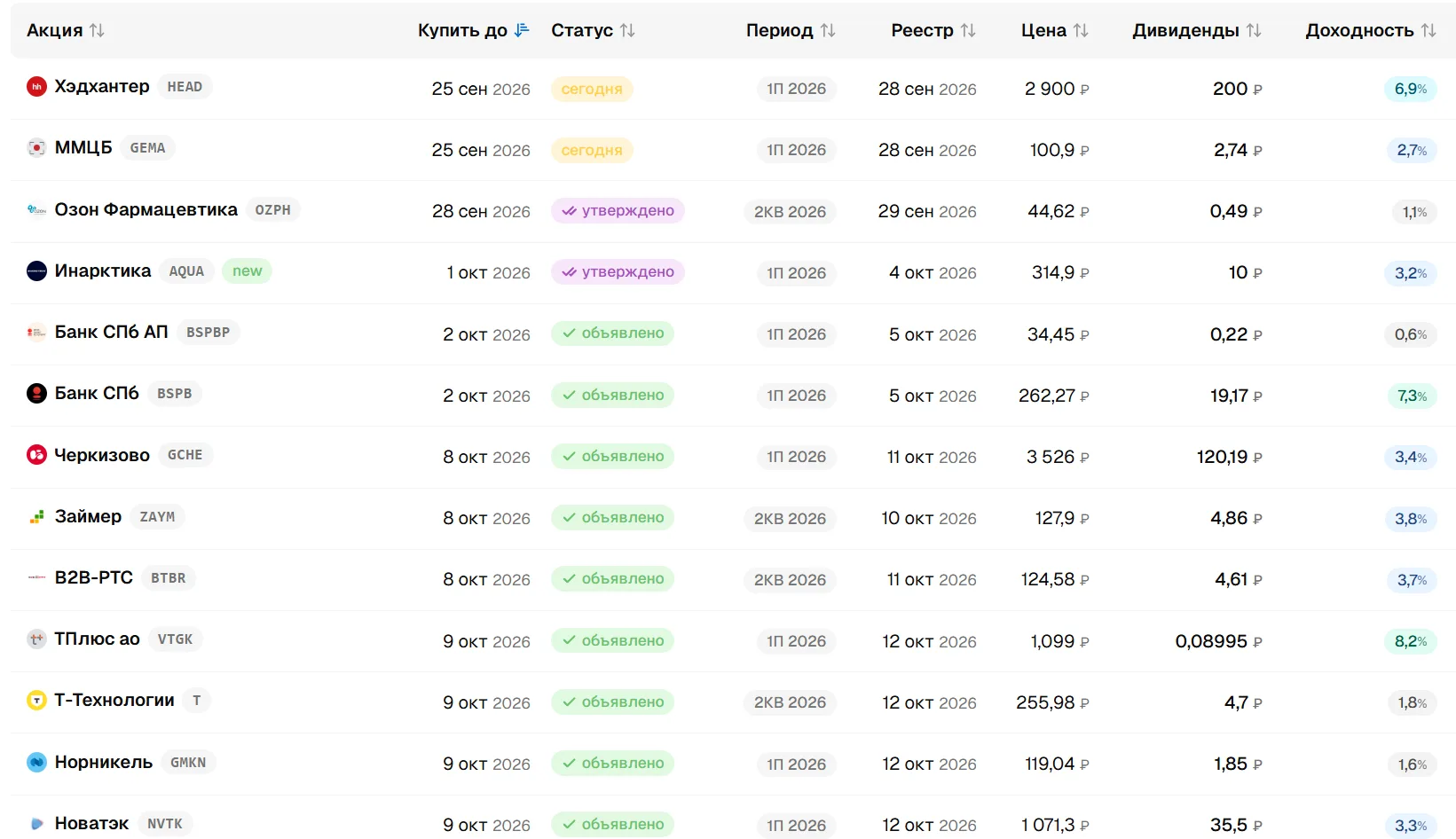Image resolution: width=1456 pixels, height=839 pixels.
Task: Click the 2 900 ₽ price value
Action: pos(1057,89)
